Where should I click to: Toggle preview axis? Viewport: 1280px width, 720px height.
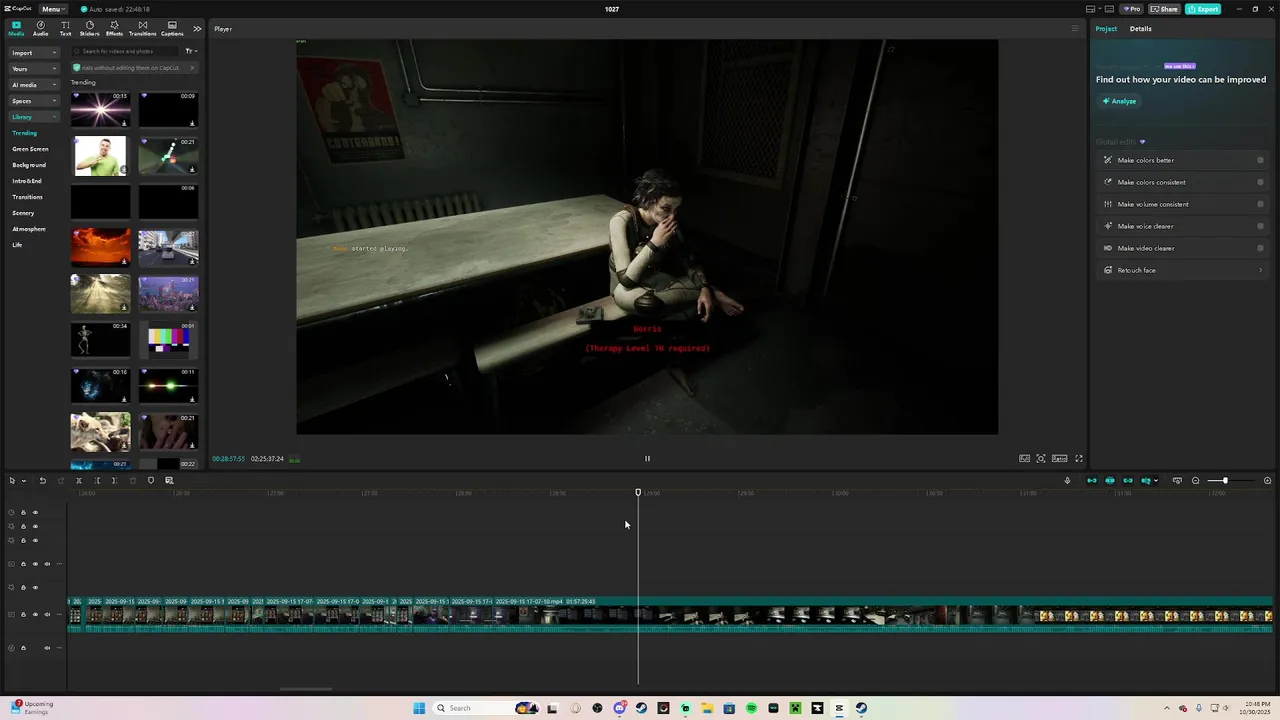click(x=1146, y=481)
